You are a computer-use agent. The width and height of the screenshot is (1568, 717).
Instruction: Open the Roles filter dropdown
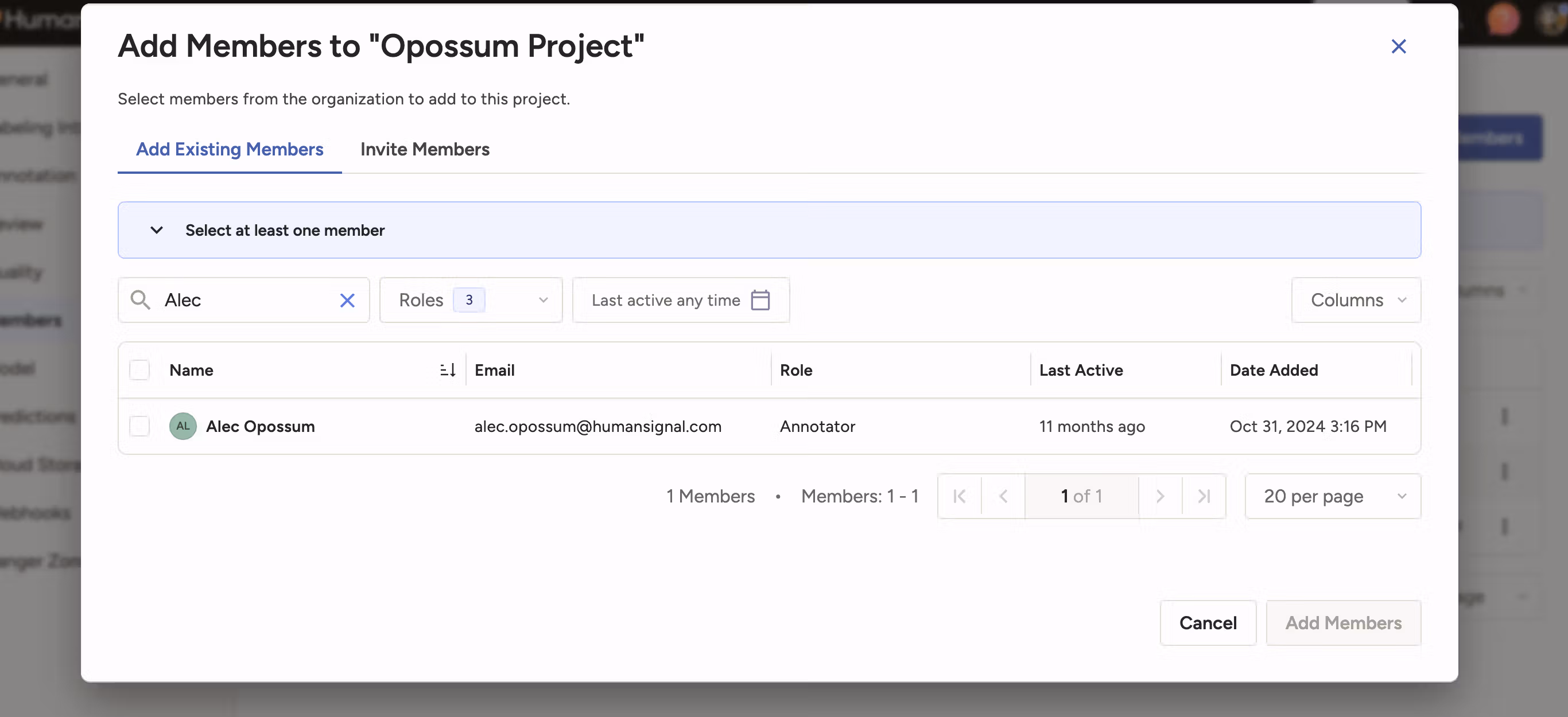471,300
